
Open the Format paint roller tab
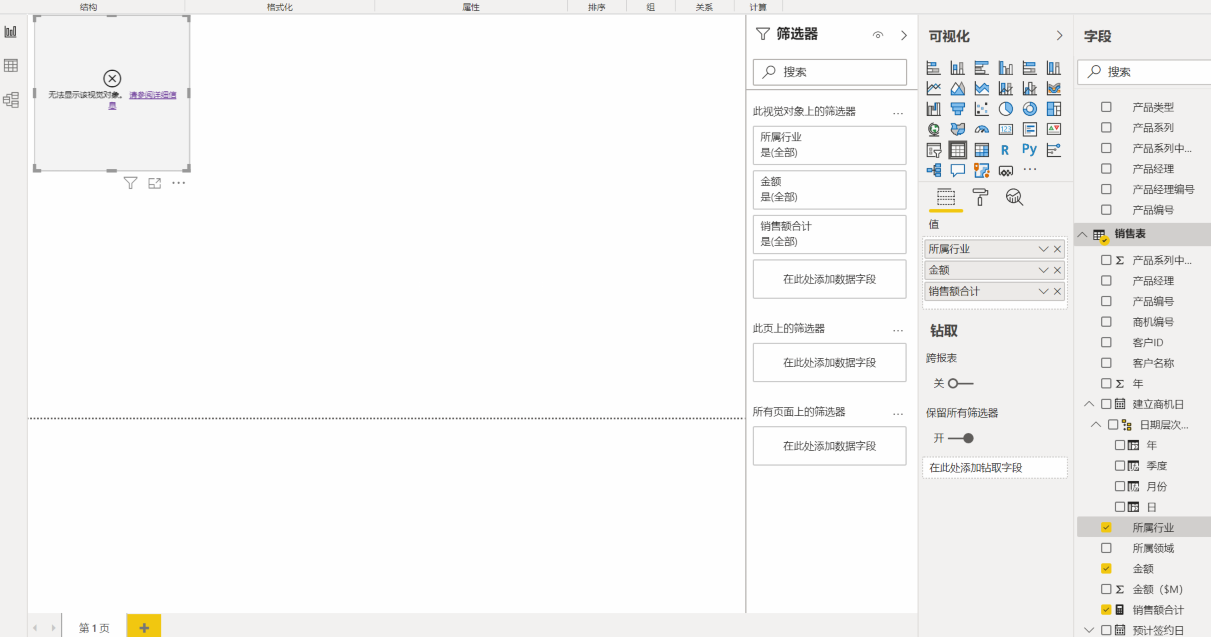coord(980,197)
